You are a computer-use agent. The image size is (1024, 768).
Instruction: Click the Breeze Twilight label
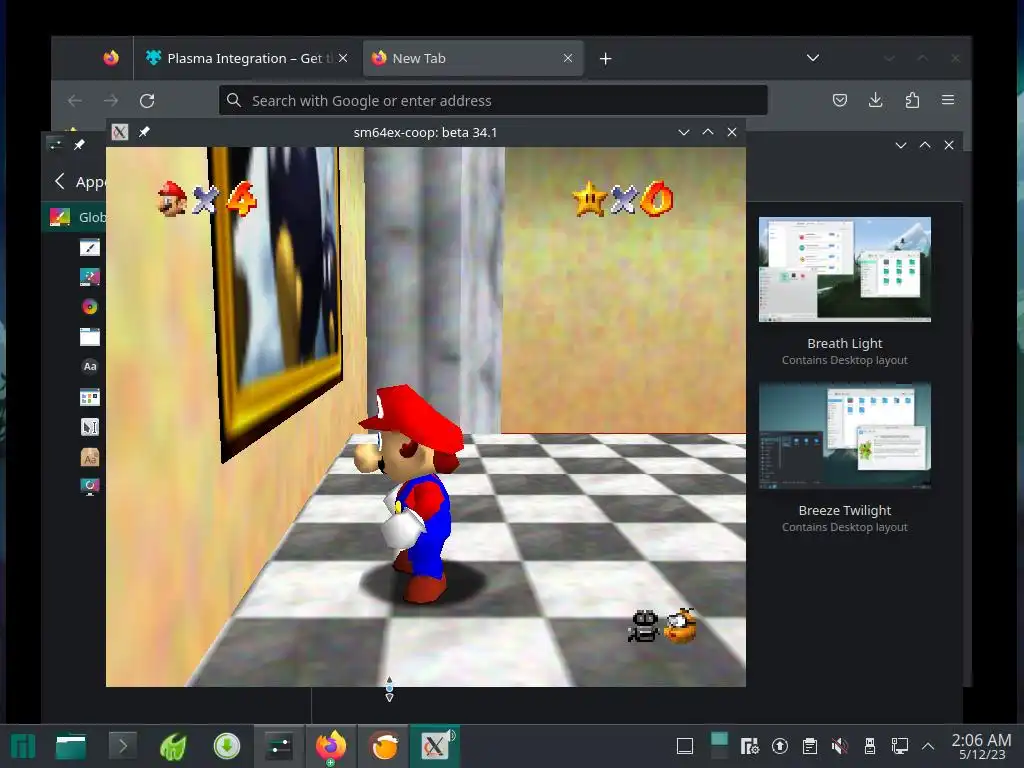click(x=844, y=510)
